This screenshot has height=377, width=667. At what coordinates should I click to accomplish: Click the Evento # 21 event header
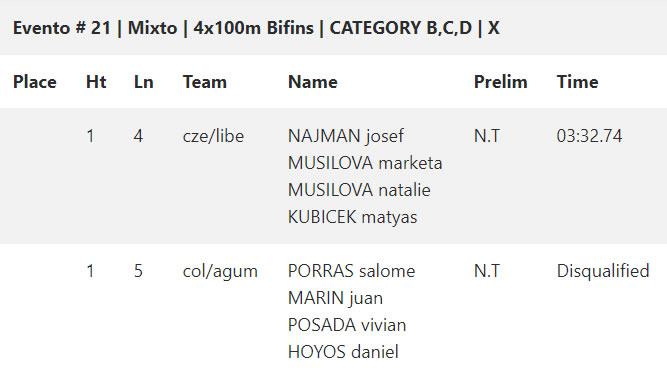click(256, 28)
